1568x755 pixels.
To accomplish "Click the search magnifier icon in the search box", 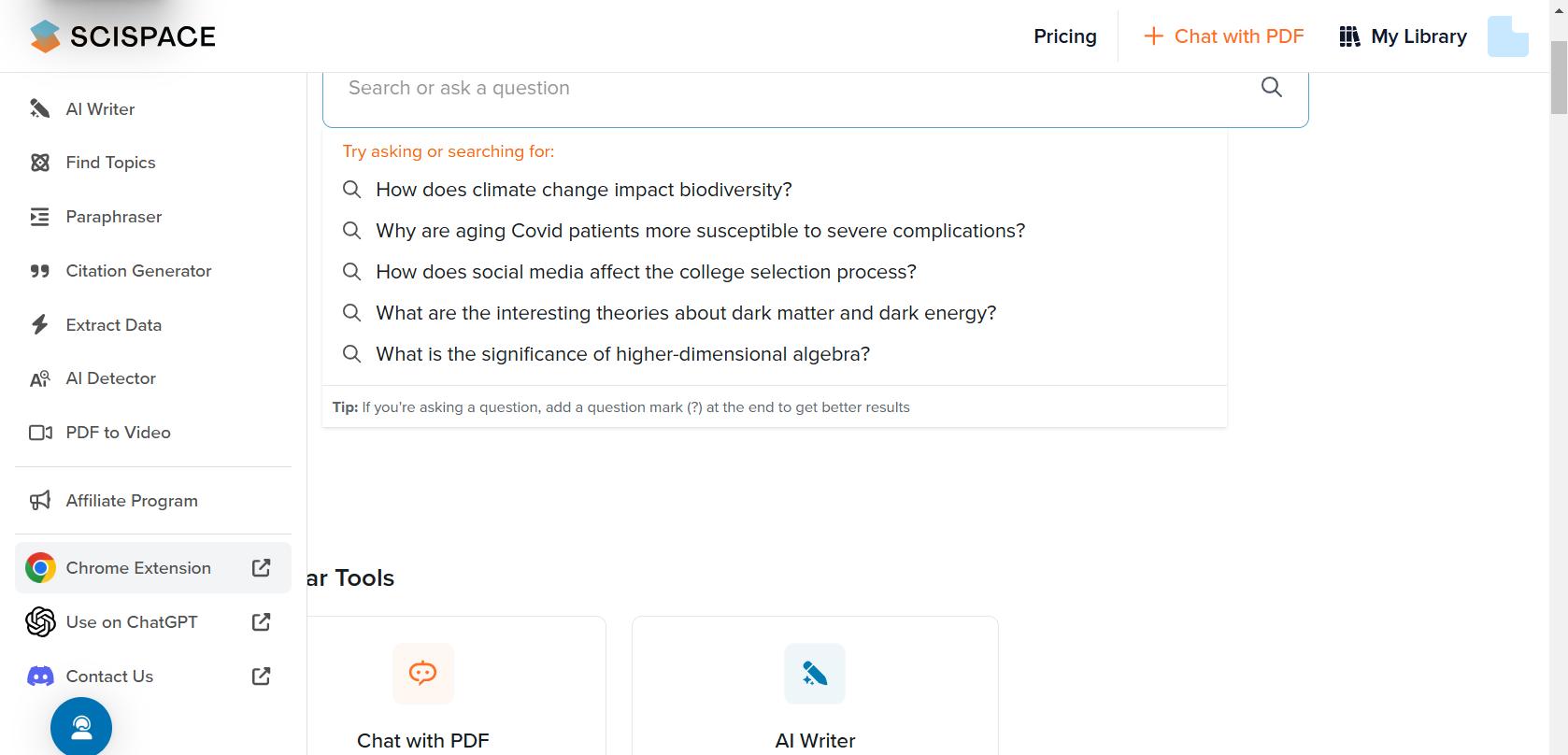I will 1271,88.
